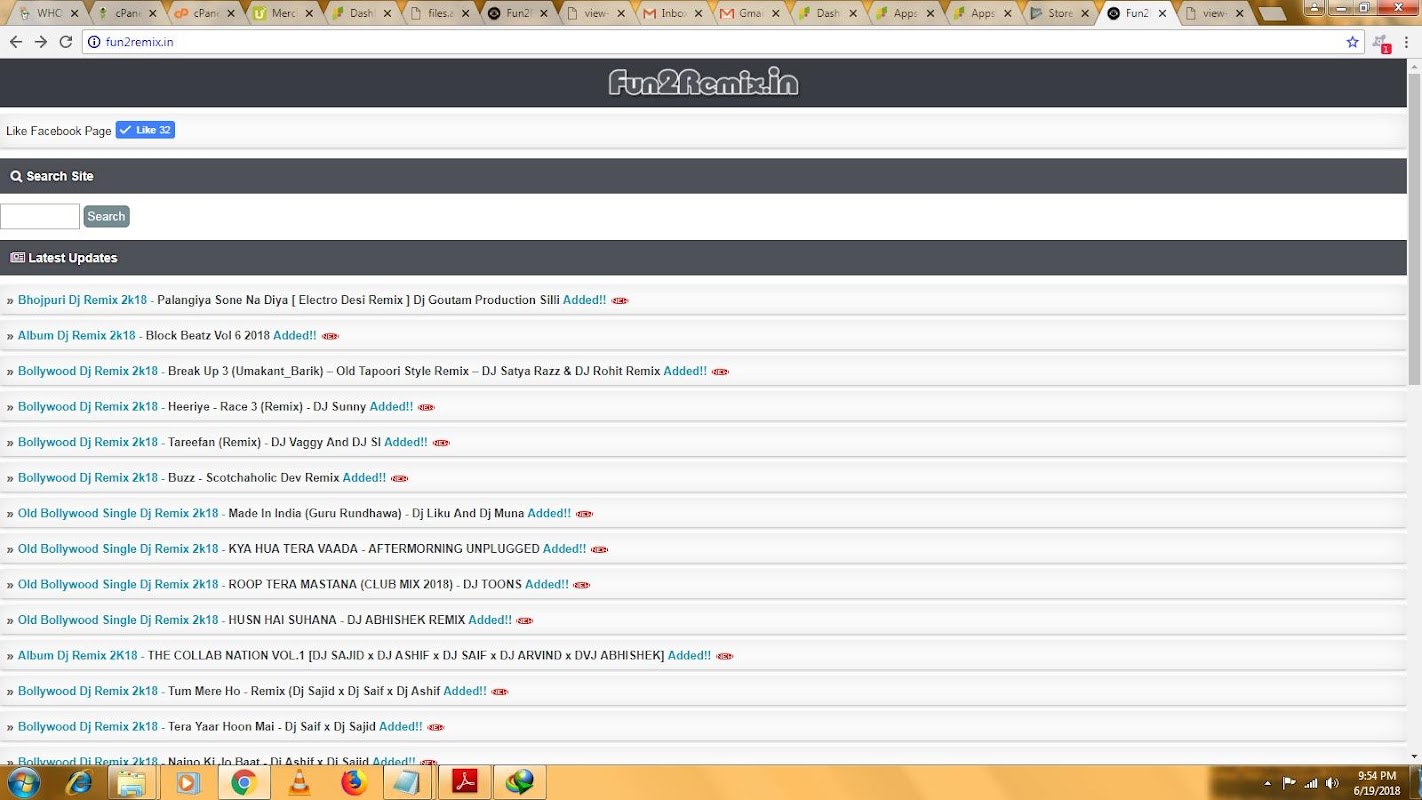Go forward in browser history
The image size is (1422, 800).
(x=40, y=42)
